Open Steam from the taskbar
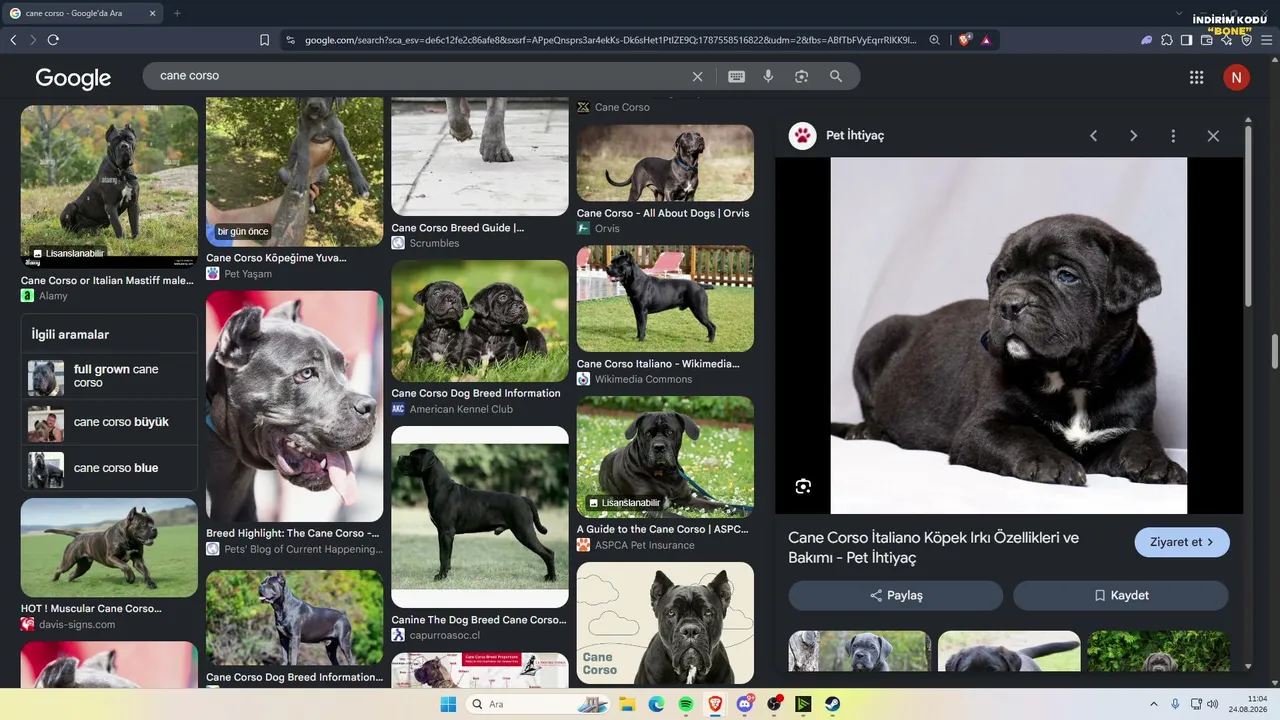1280x720 pixels. (832, 704)
